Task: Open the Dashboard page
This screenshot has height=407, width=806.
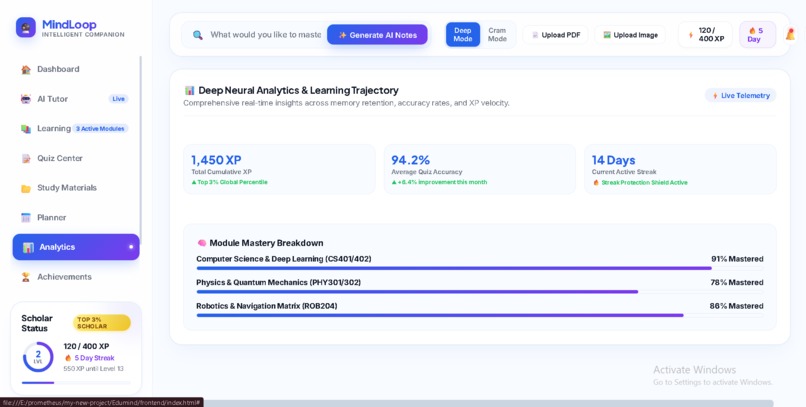Action: pyautogui.click(x=76, y=69)
